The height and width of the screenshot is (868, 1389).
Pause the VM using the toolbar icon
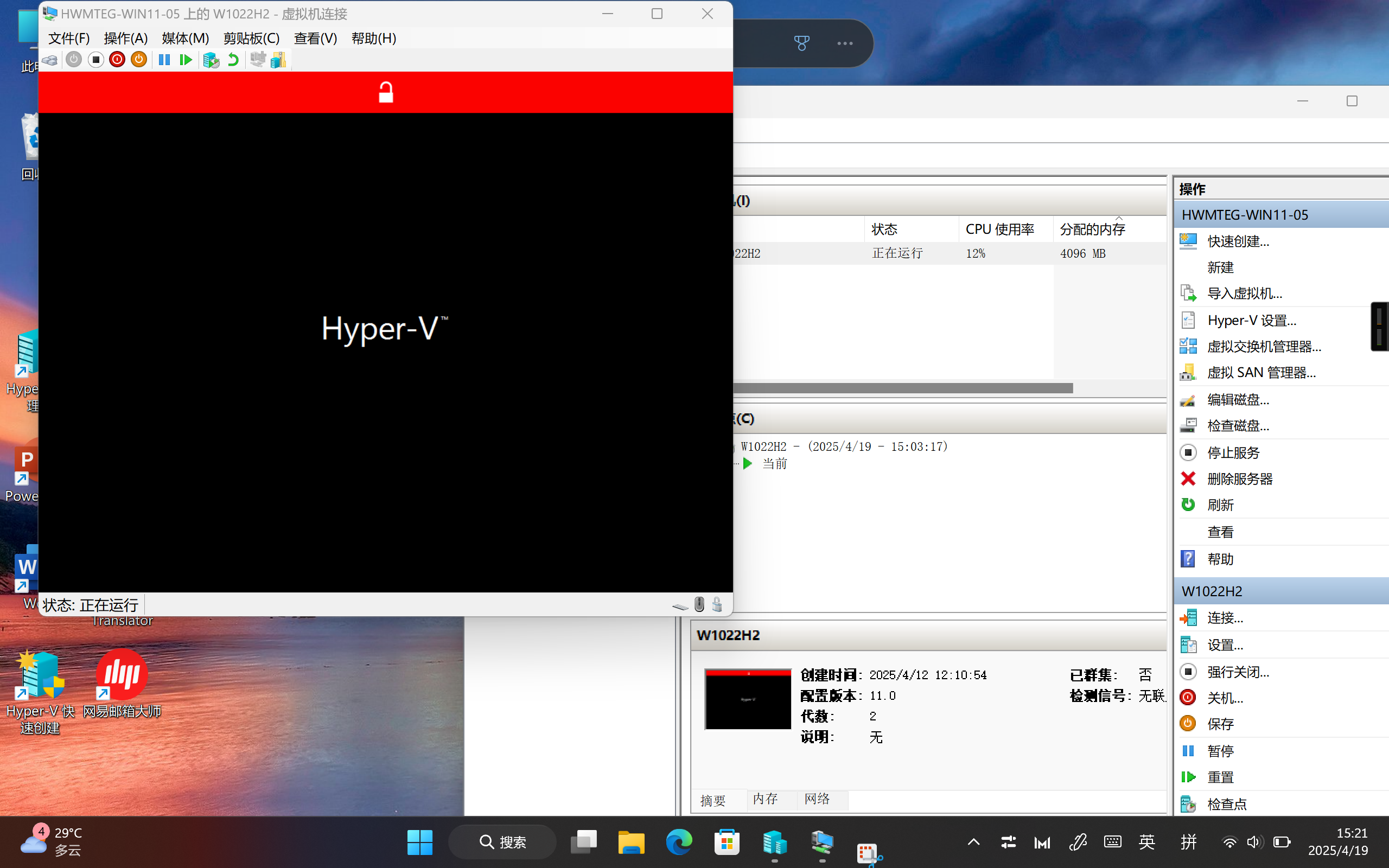tap(164, 60)
